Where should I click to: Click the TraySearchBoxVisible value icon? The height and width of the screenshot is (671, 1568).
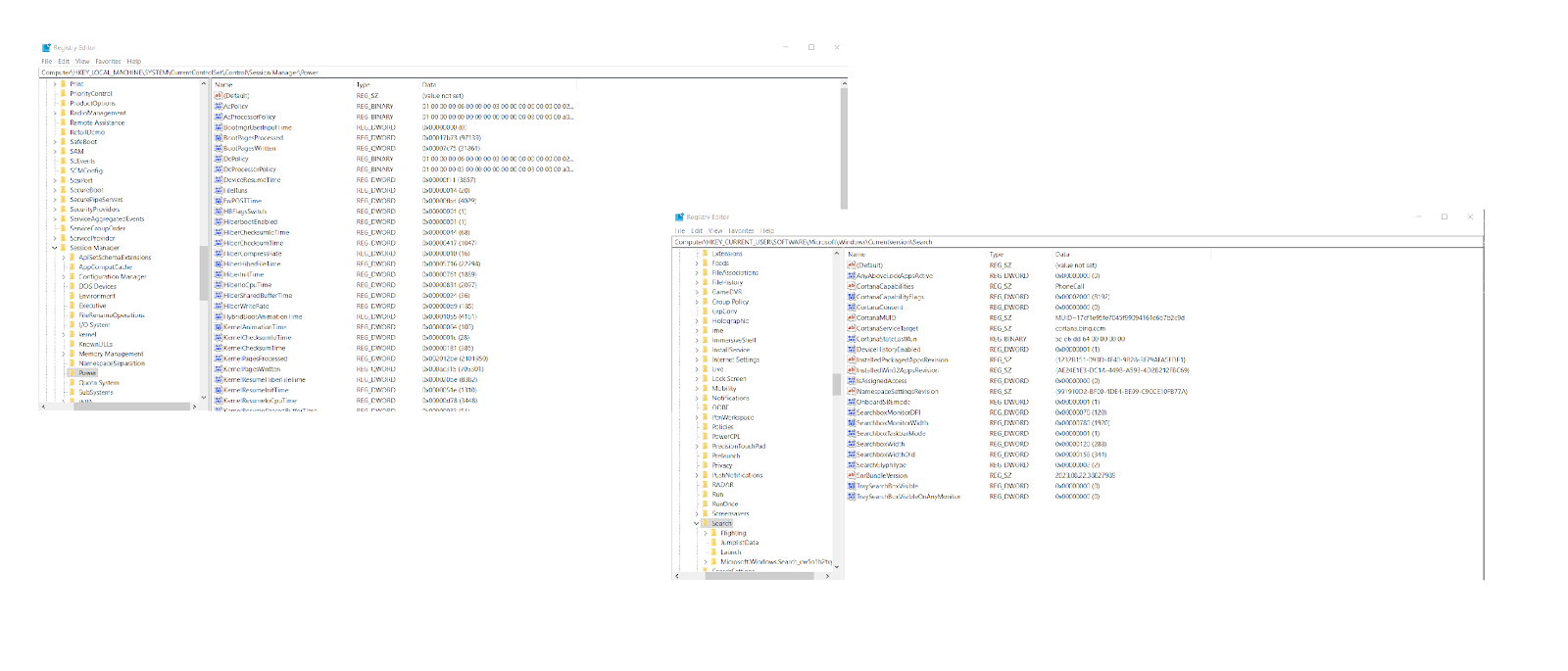click(852, 486)
